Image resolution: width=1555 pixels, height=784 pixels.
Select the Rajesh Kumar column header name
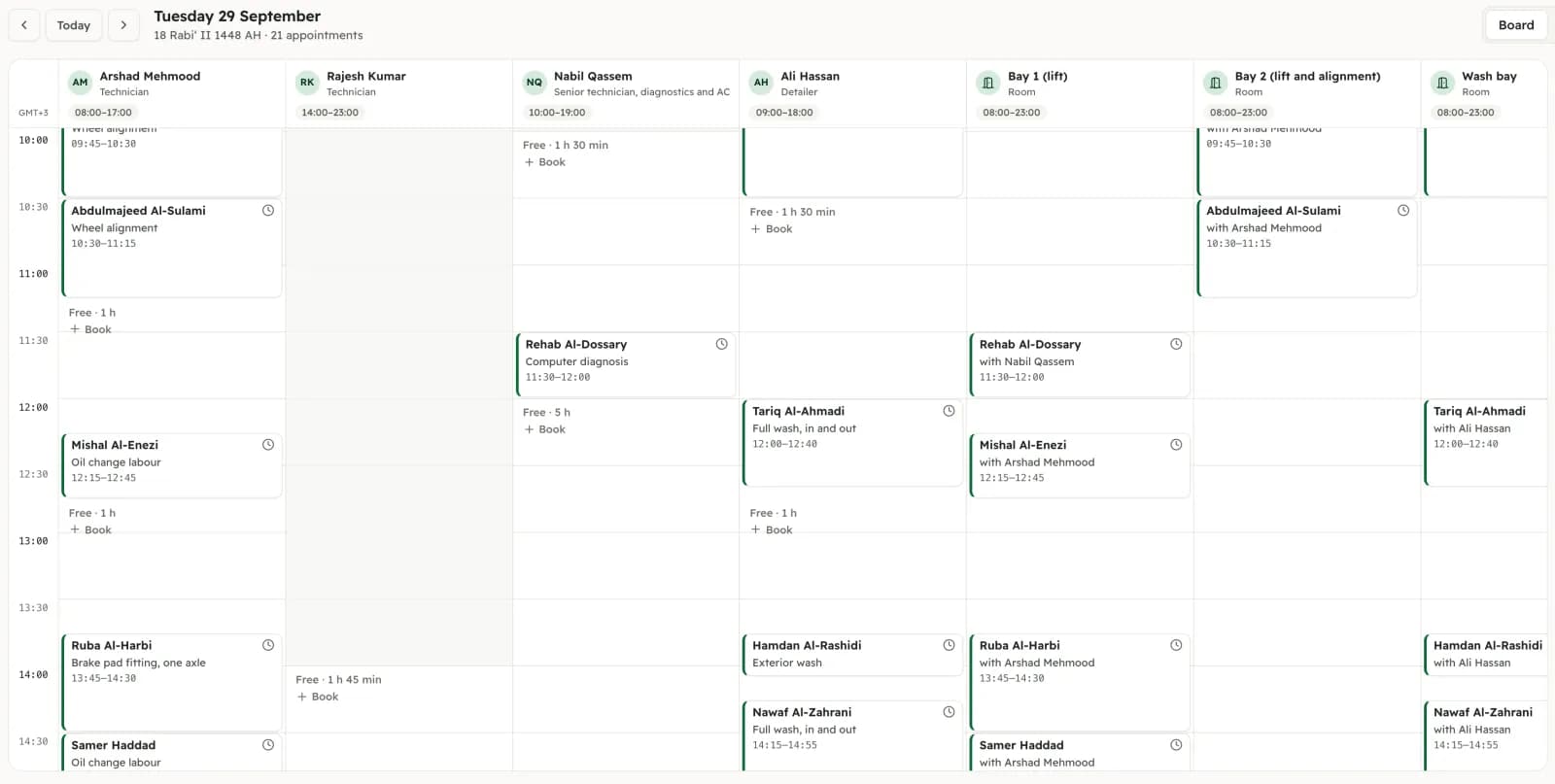[366, 76]
